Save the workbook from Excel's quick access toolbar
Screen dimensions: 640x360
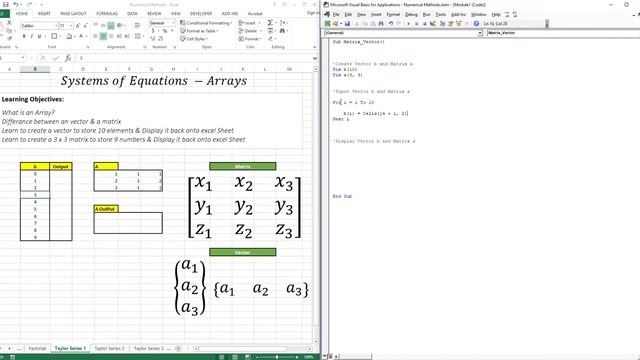click(5, 4)
